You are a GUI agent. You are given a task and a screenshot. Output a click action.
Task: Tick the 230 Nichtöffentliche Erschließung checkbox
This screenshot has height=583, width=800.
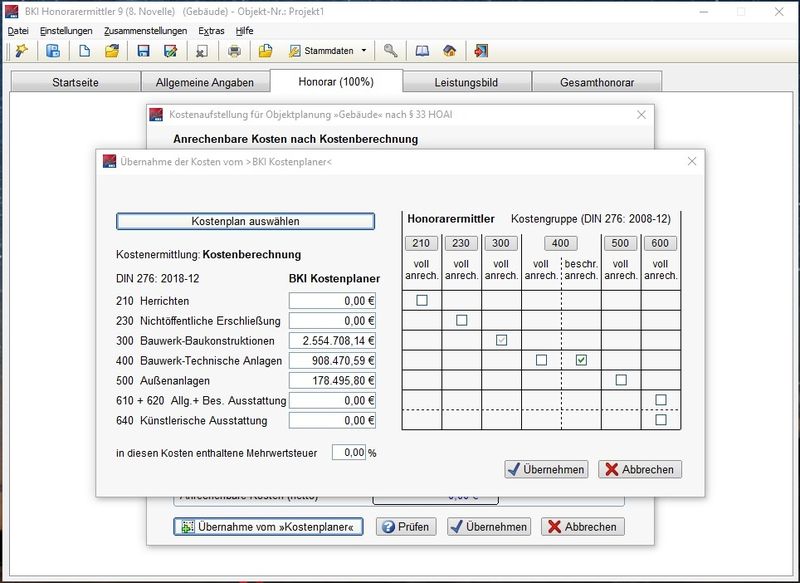(462, 320)
